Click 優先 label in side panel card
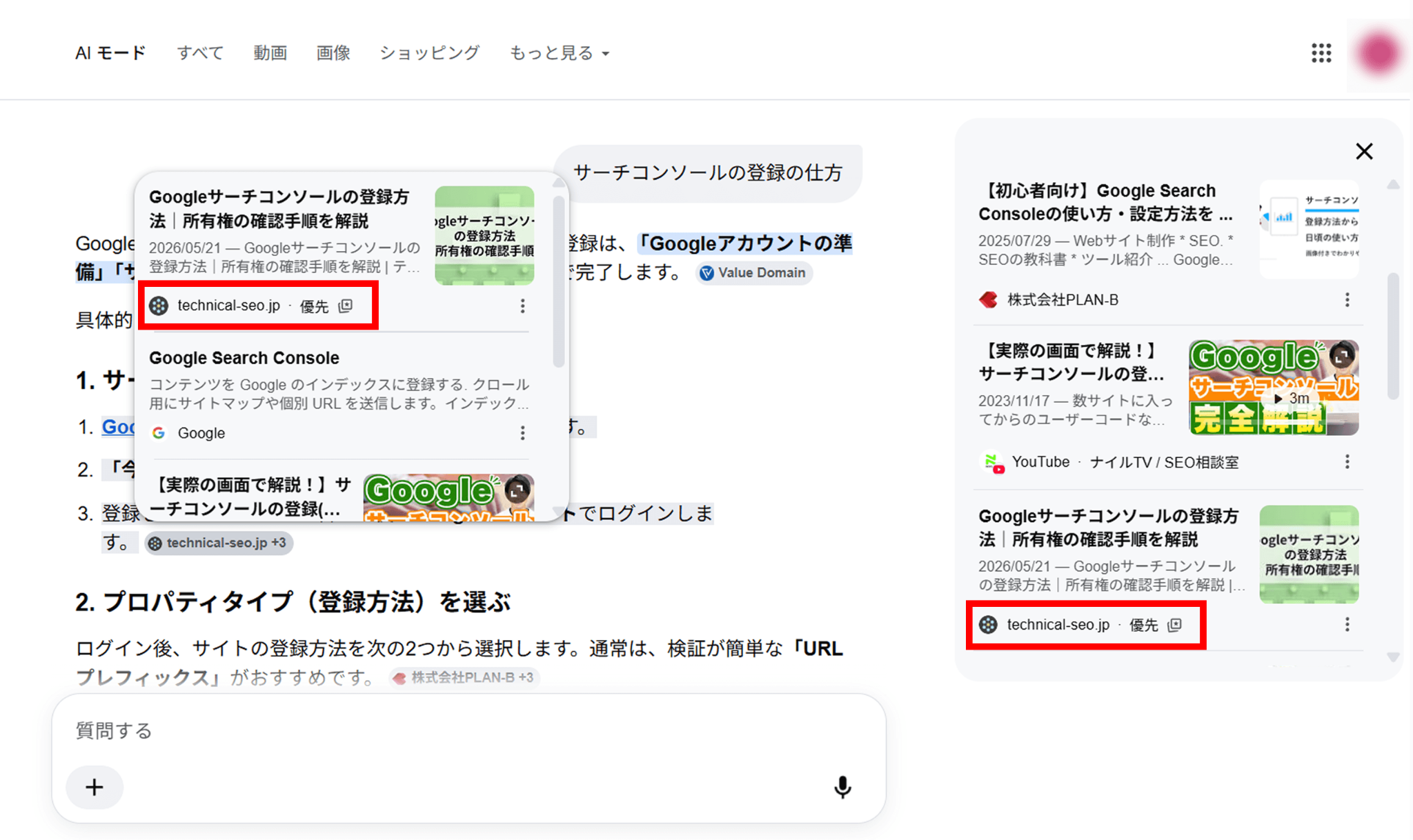 tap(1143, 625)
